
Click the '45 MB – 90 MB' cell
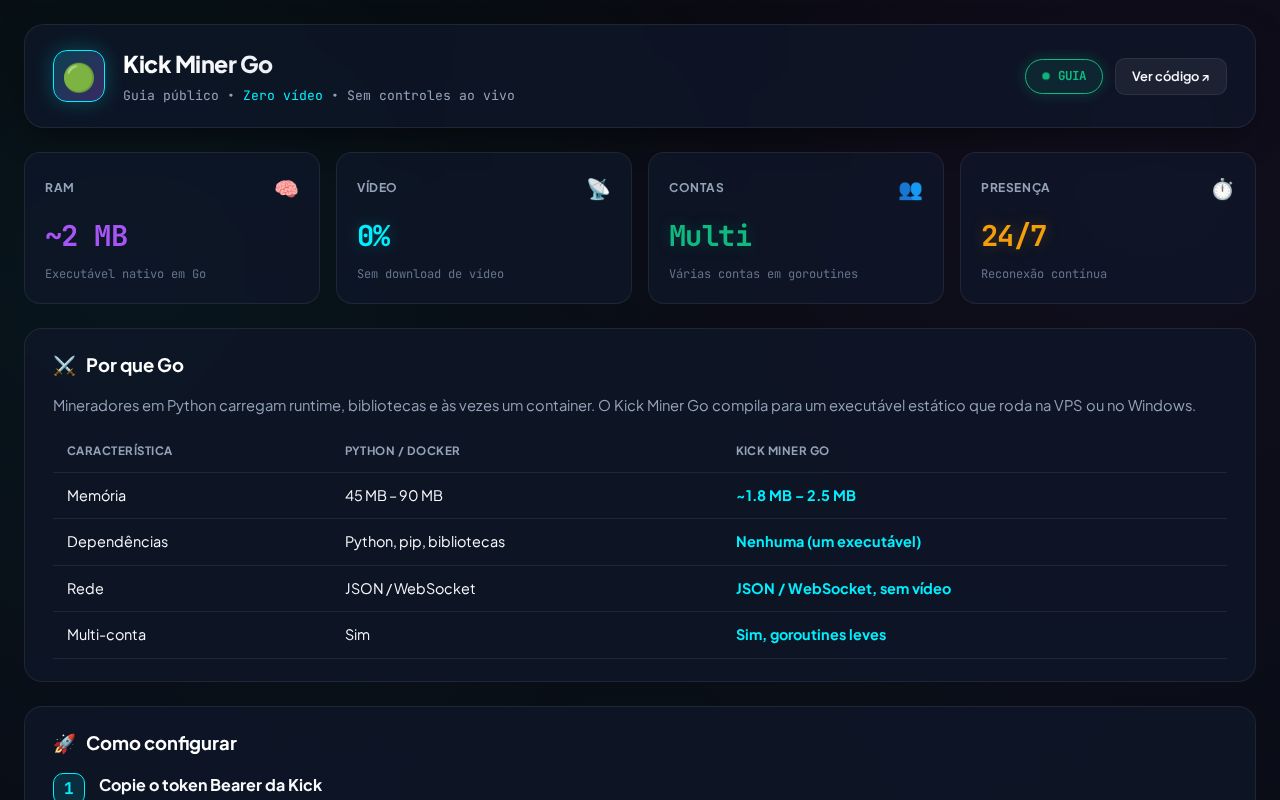point(394,496)
